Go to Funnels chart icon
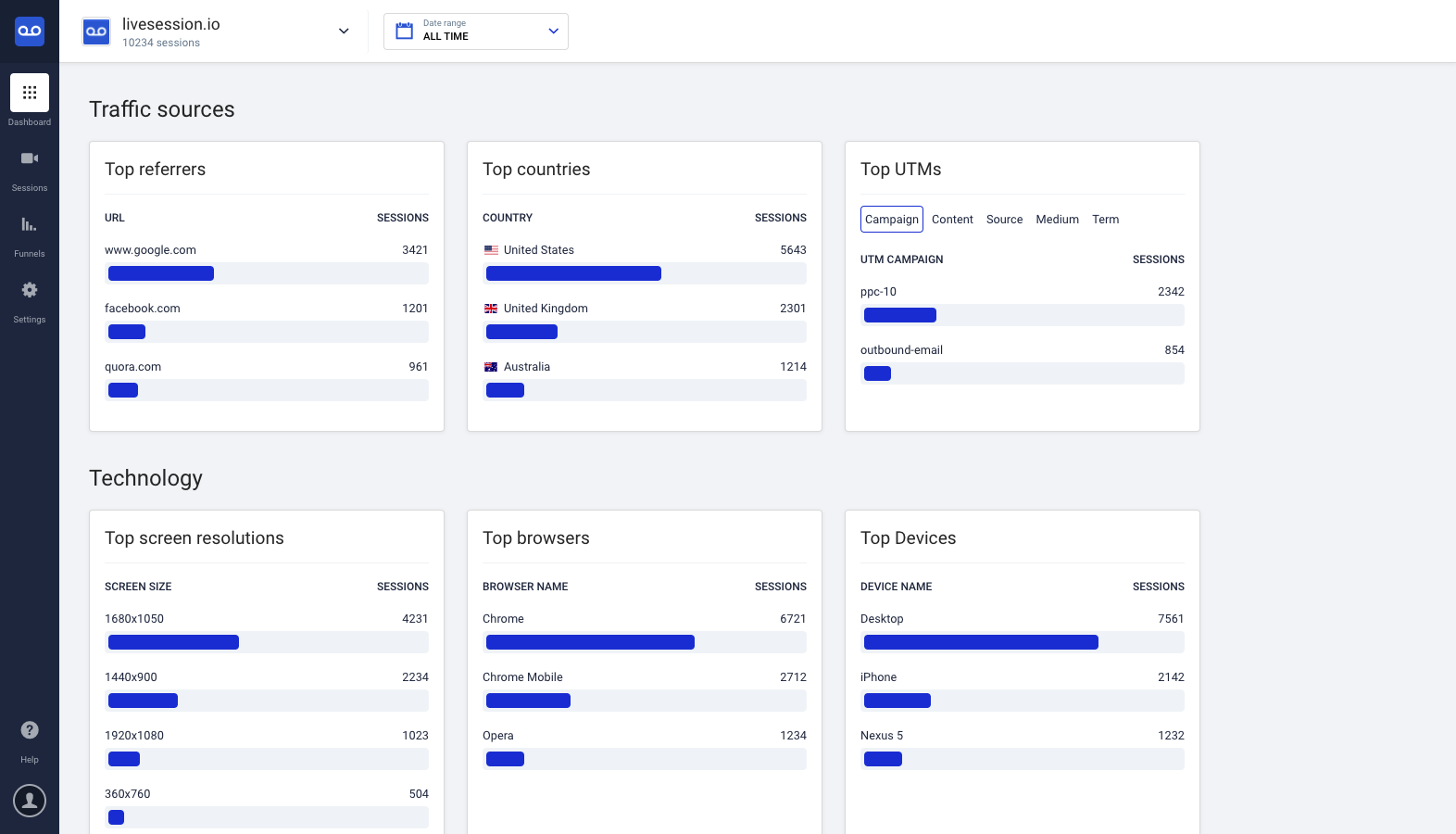Viewport: 1456px width, 834px height. pyautogui.click(x=30, y=224)
